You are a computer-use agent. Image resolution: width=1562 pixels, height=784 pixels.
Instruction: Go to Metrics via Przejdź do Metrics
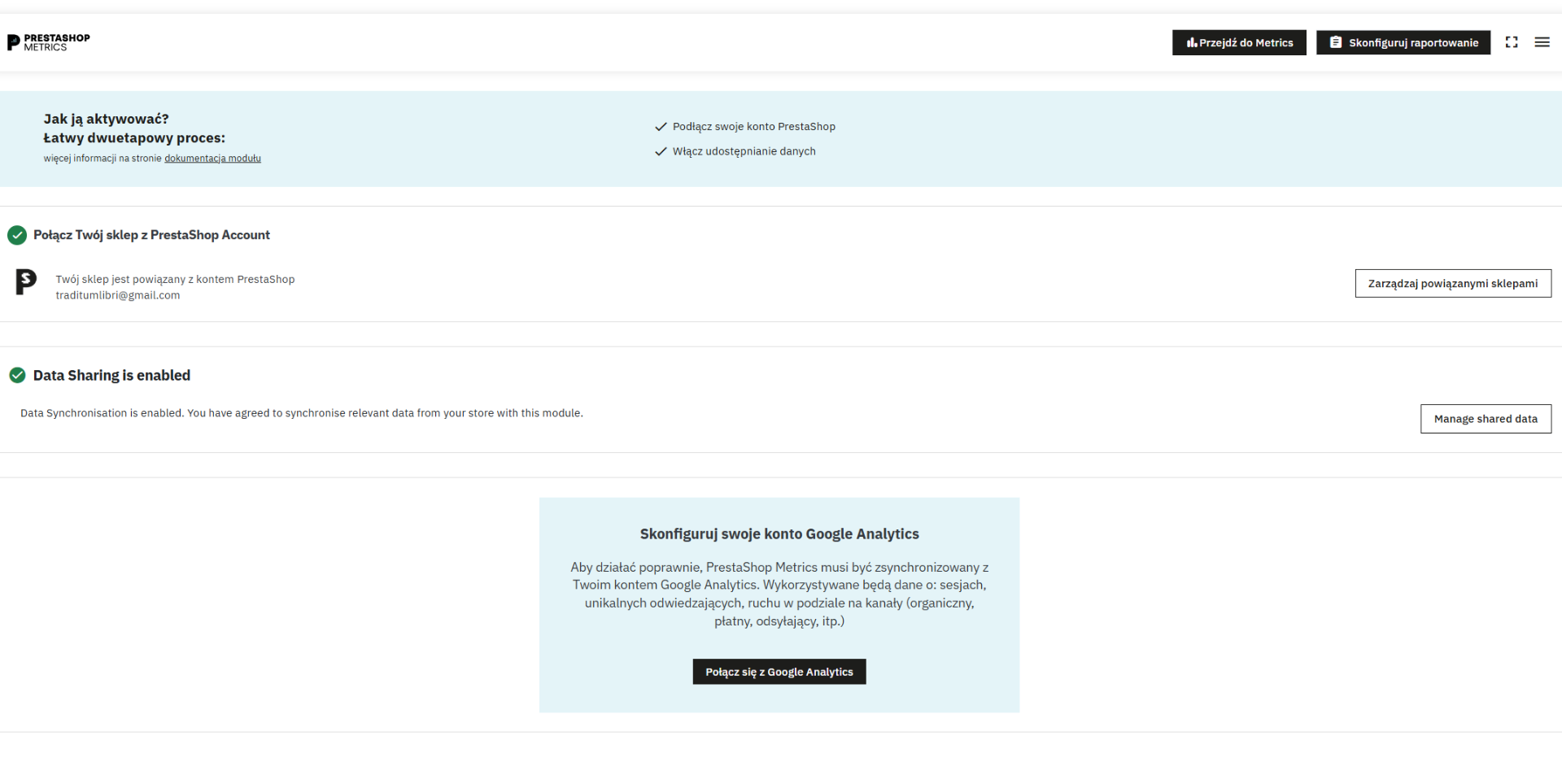[x=1239, y=42]
